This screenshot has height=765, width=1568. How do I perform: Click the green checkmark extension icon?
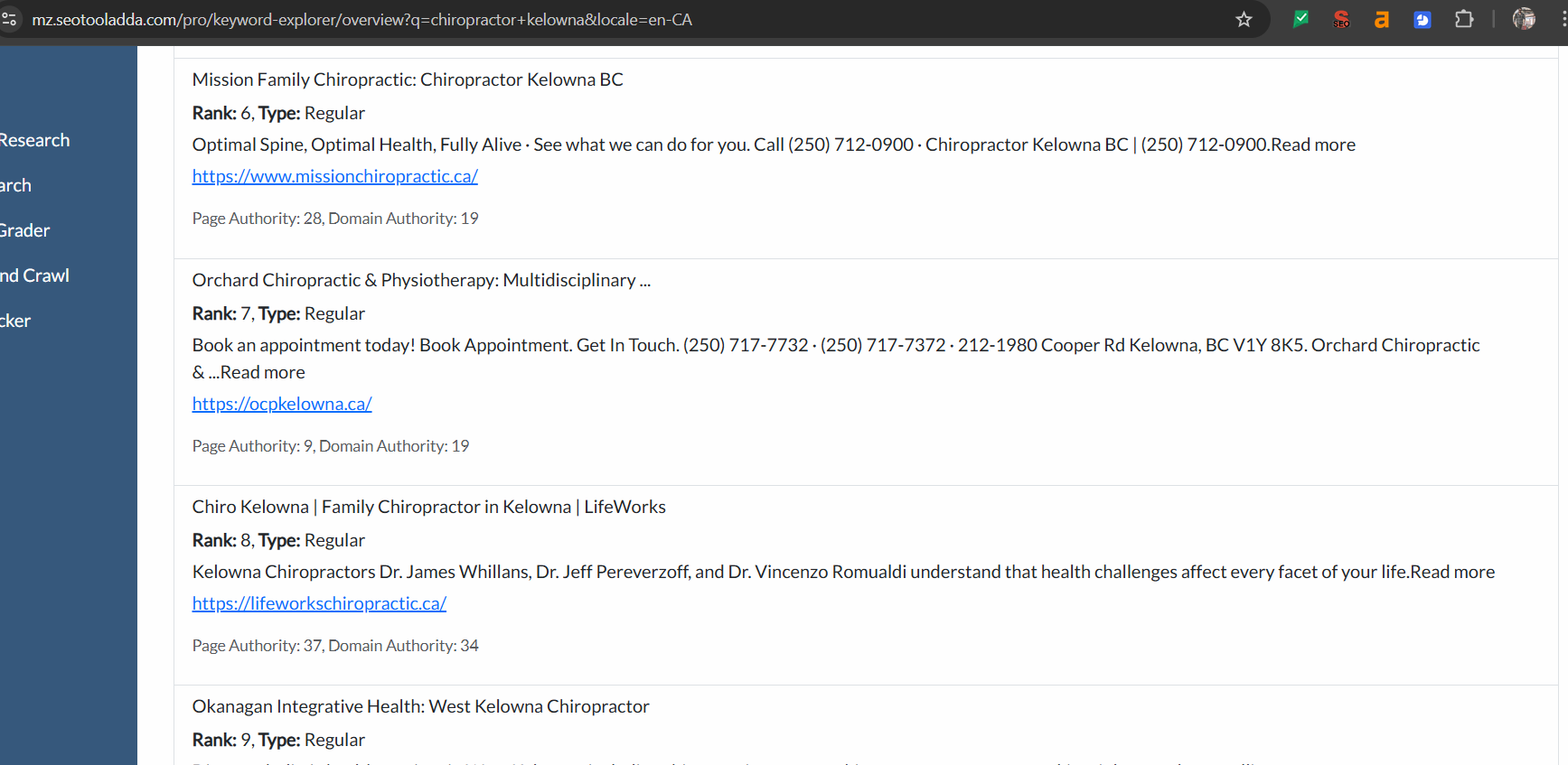pos(1300,19)
